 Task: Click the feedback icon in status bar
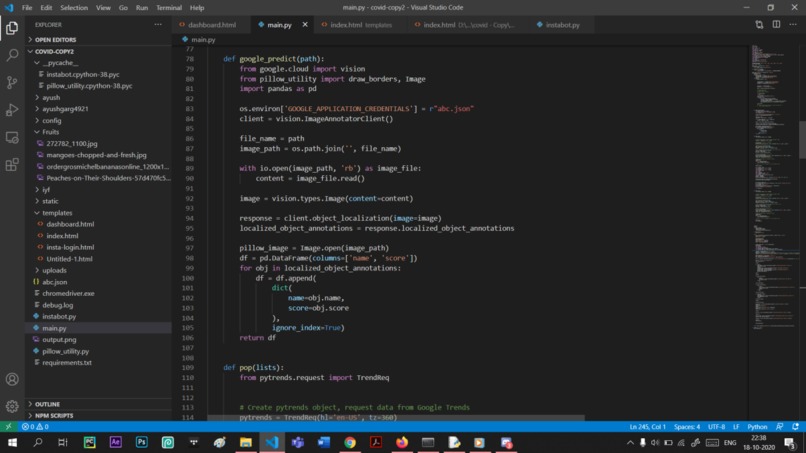pos(779,427)
